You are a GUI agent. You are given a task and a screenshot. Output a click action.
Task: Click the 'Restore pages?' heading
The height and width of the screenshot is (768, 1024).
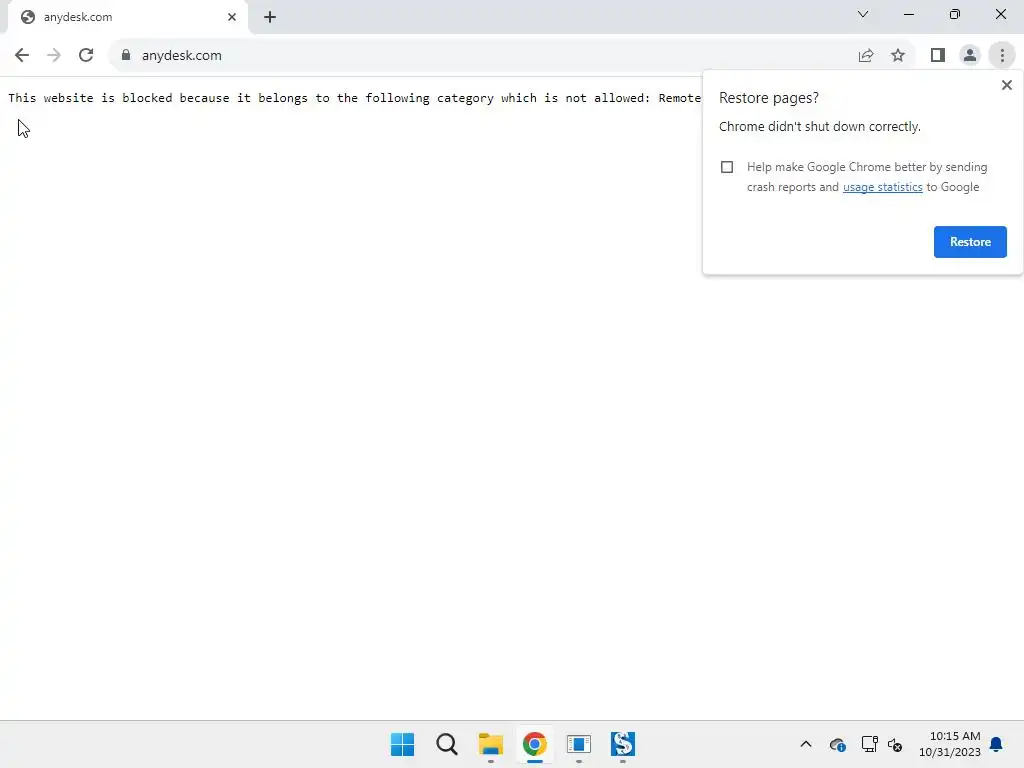point(769,98)
